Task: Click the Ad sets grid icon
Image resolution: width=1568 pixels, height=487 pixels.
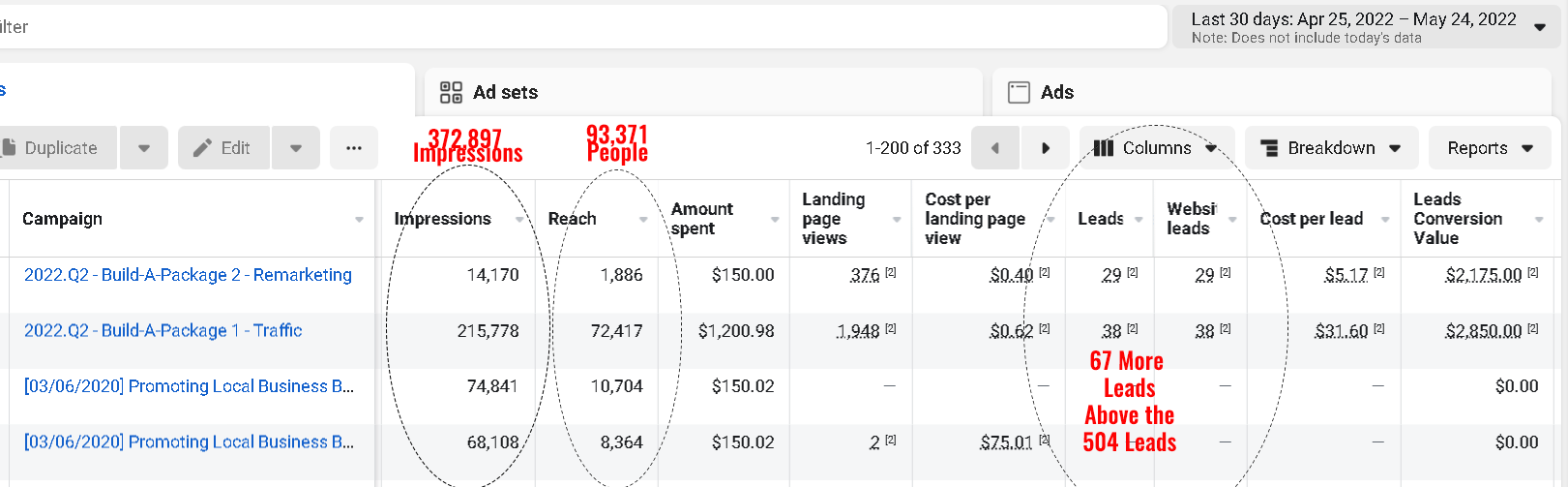Action: coord(451,92)
